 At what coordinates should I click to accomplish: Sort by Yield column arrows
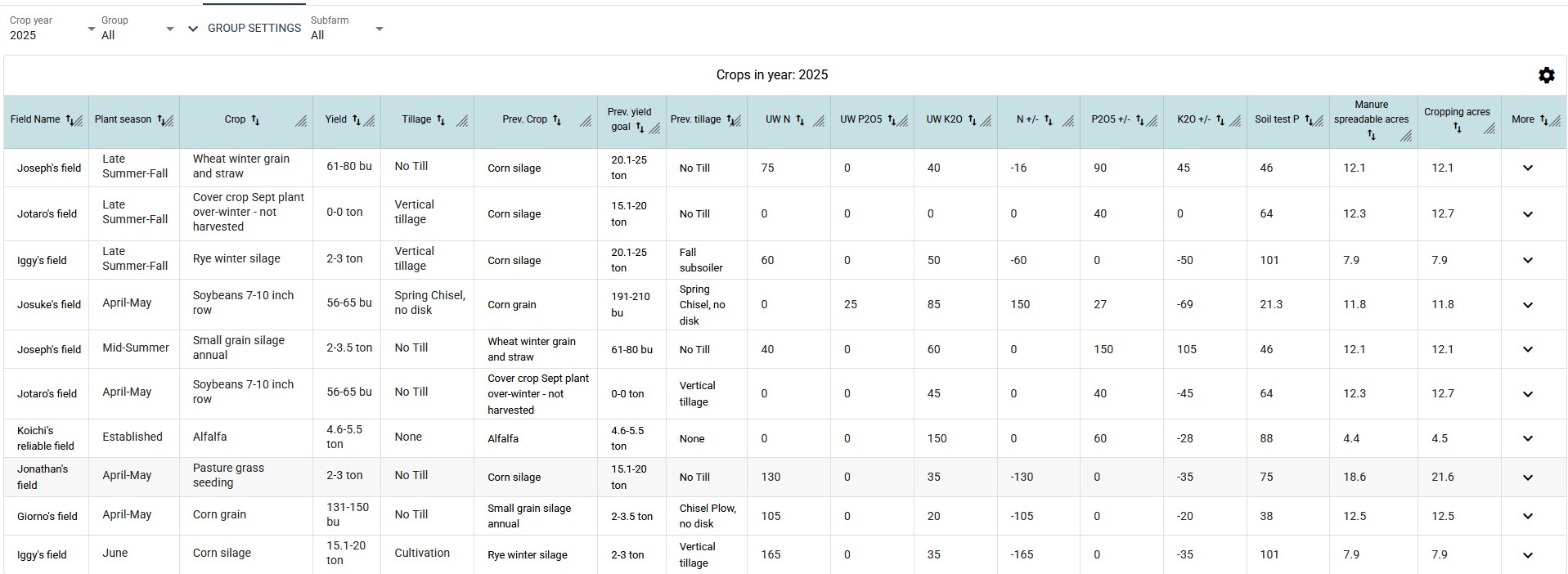[357, 120]
